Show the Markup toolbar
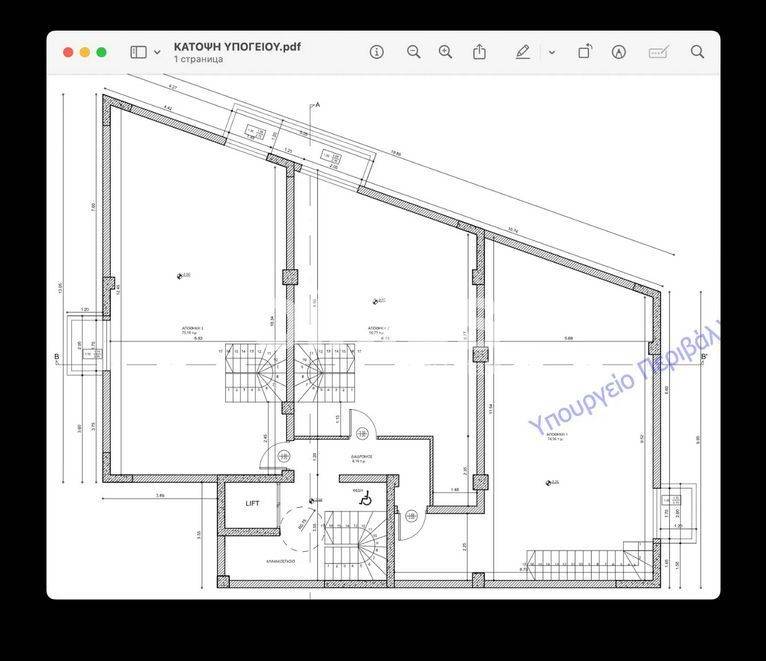This screenshot has height=661, width=766. pos(619,52)
